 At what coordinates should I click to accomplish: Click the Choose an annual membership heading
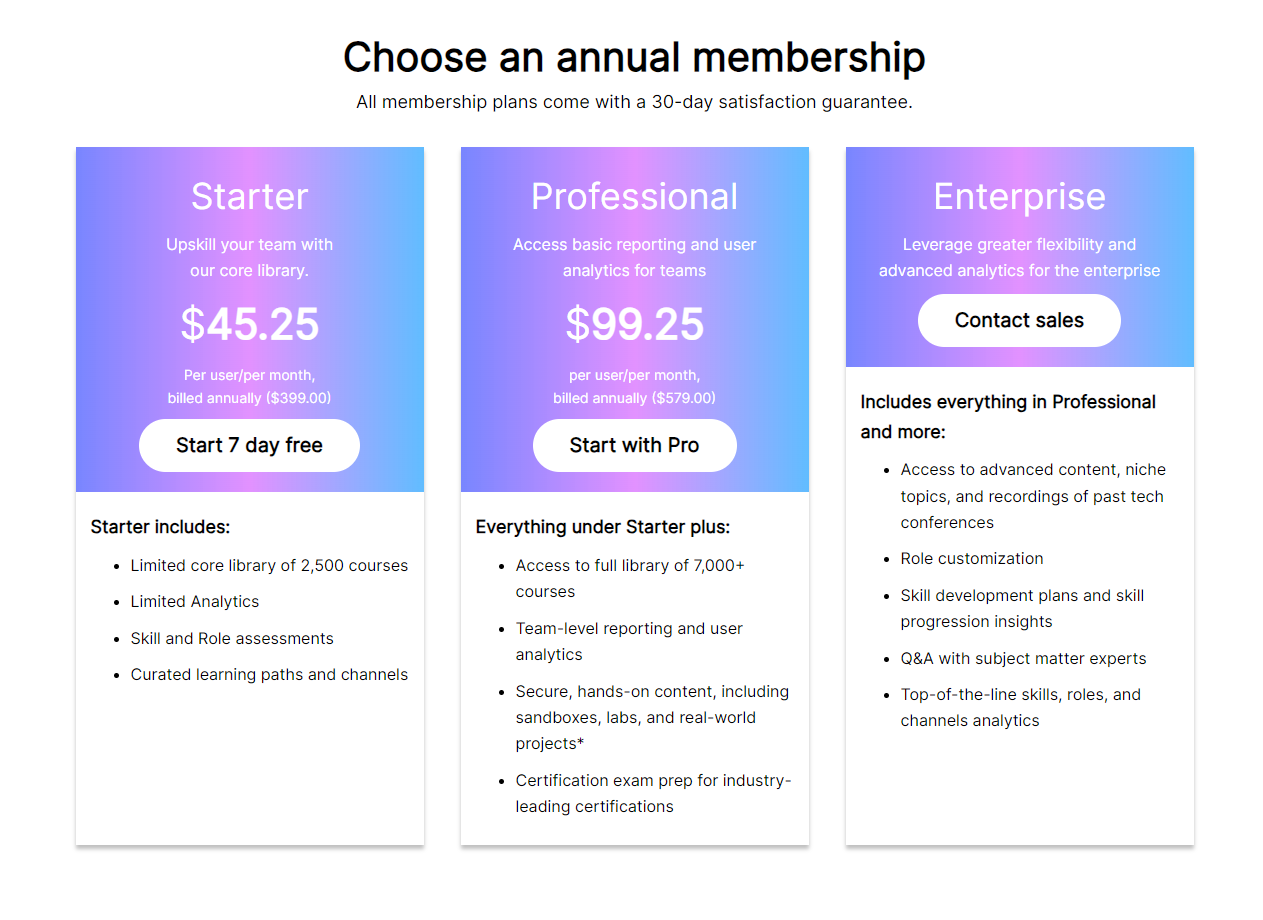pos(634,57)
